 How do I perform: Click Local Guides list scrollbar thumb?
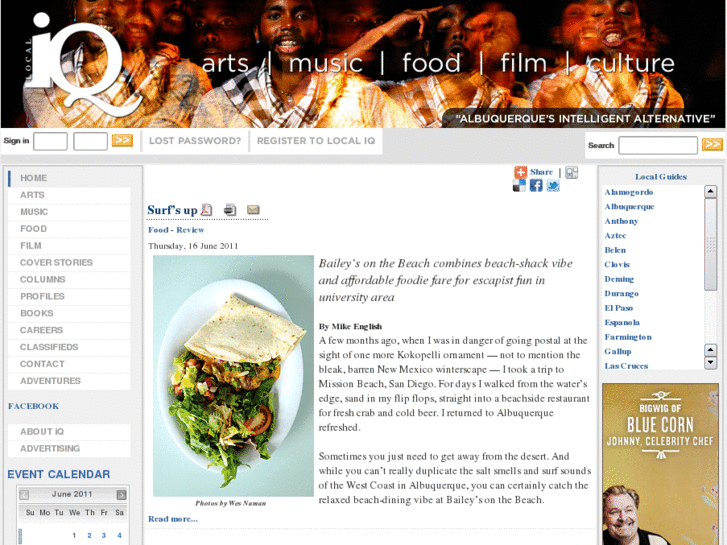point(710,244)
